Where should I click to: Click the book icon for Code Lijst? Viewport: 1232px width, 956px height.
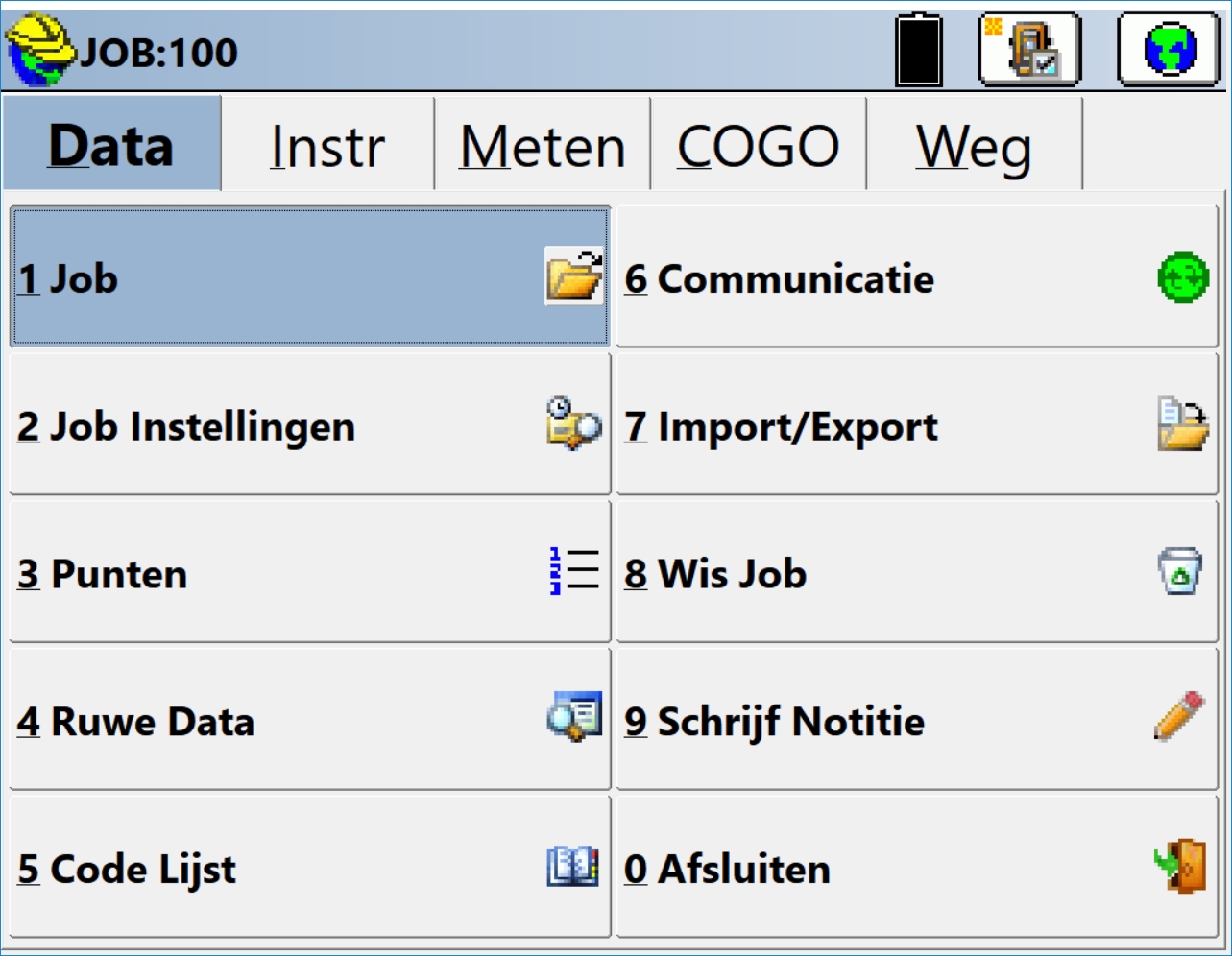(573, 867)
